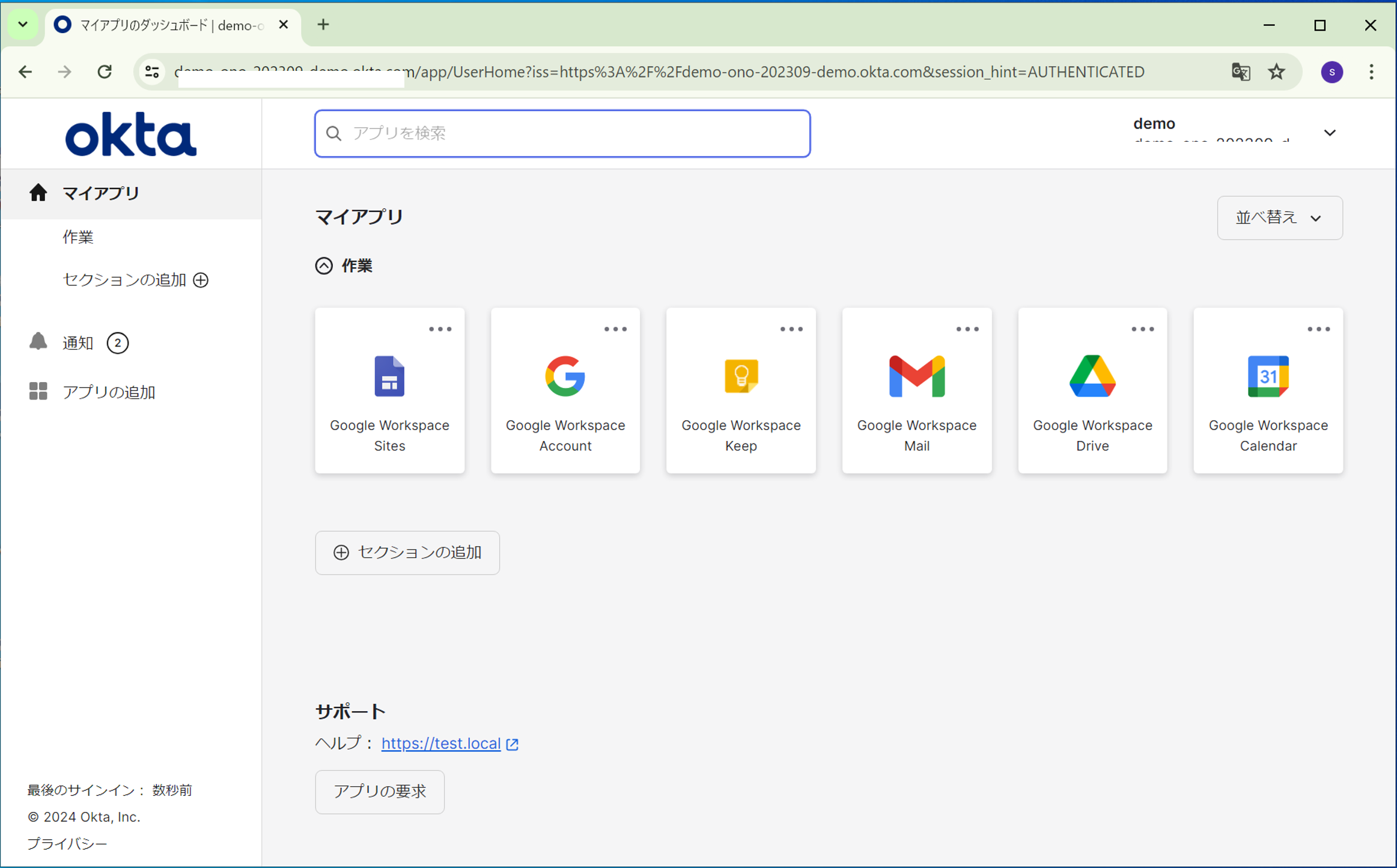The width and height of the screenshot is (1397, 868).
Task: Click the browser back arrow
Action: pos(25,72)
